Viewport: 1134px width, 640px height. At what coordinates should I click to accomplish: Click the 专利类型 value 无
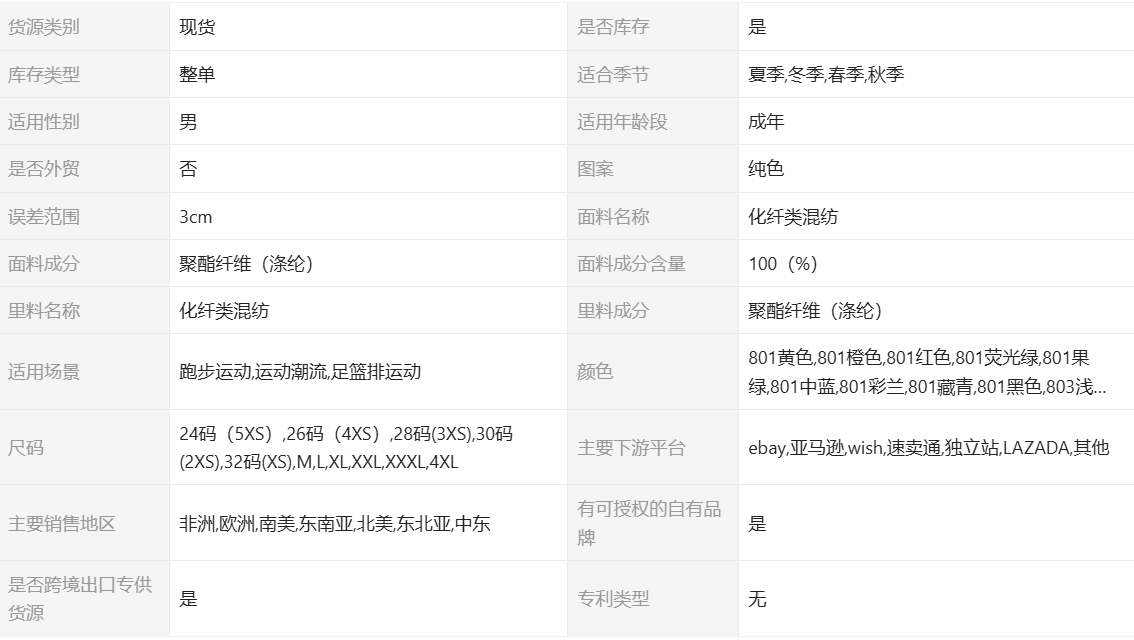pos(757,599)
